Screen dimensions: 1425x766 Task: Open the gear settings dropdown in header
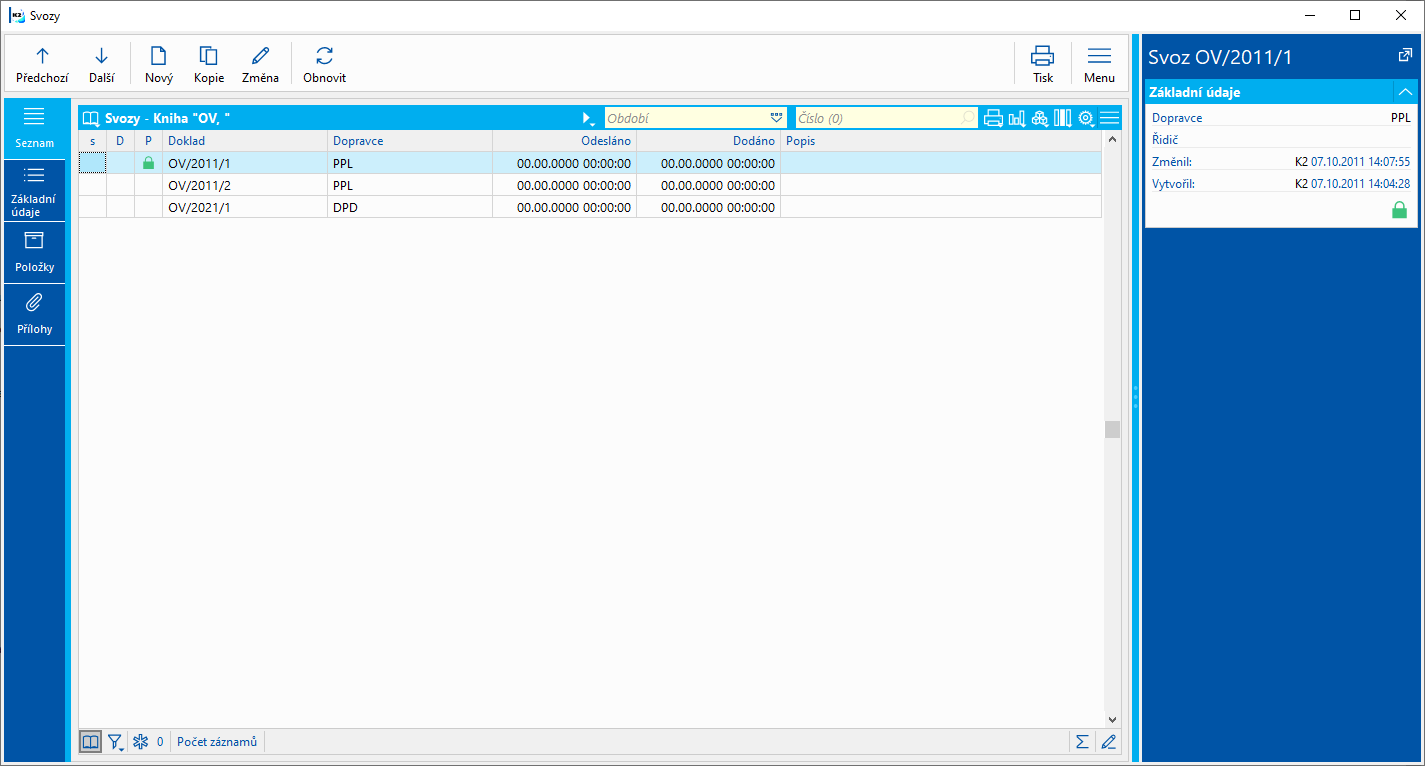[x=1087, y=118]
